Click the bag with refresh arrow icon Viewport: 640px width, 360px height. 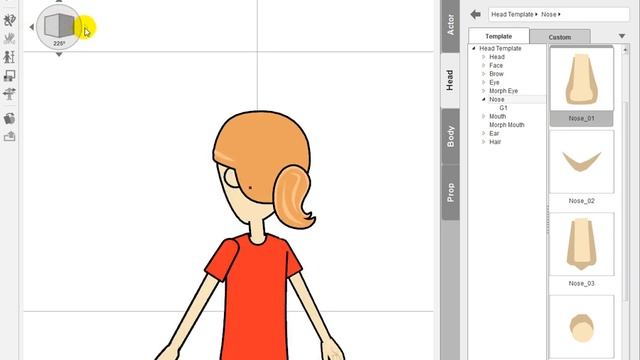(9, 118)
